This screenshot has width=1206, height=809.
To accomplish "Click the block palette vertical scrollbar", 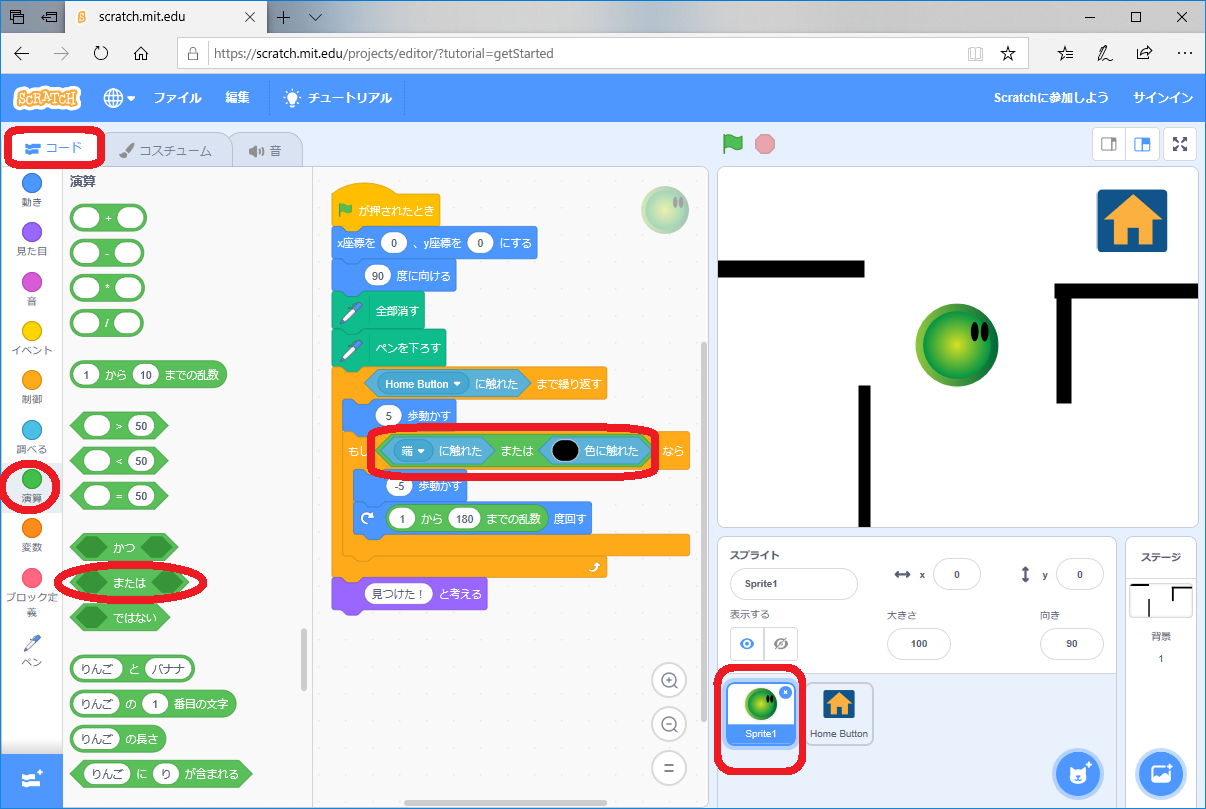I will 304,659.
